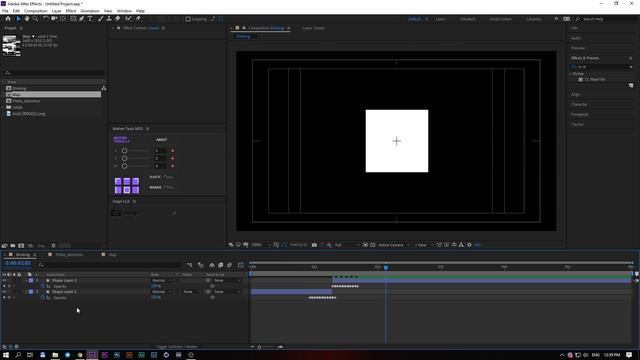Image resolution: width=640 pixels, height=360 pixels.
Task: Open Shape Layer 2 Normal blend mode dropdown
Action: point(162,280)
